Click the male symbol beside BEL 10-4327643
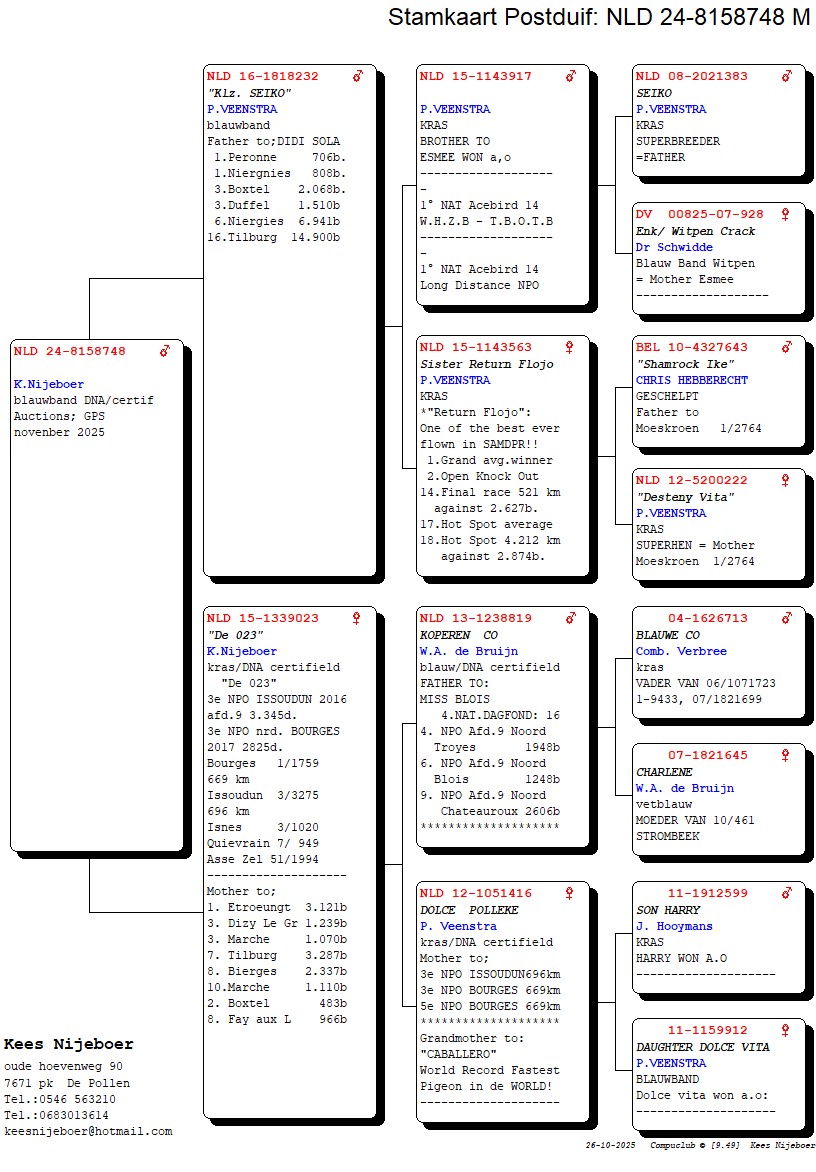This screenshot has height=1172, width=816. (x=787, y=348)
